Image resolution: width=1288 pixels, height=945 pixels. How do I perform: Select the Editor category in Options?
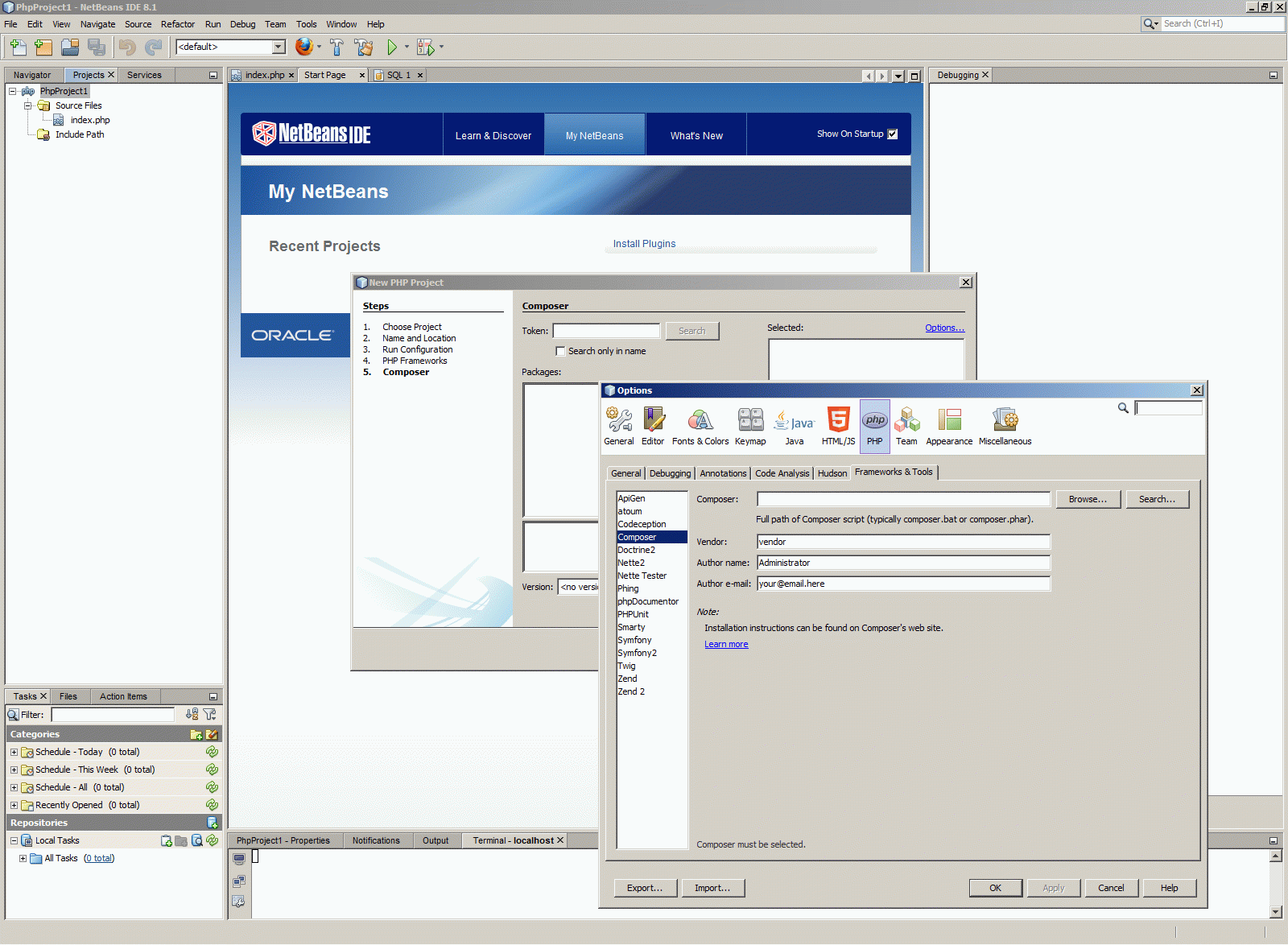click(x=653, y=427)
